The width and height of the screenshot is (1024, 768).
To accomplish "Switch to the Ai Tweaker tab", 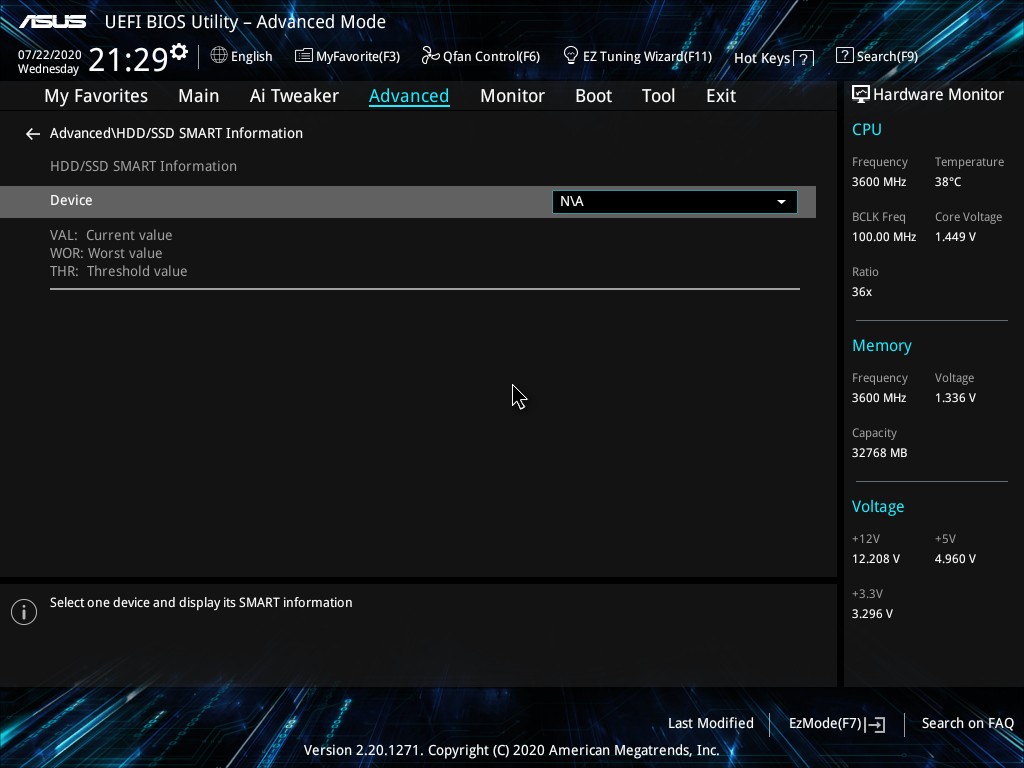I will (294, 96).
